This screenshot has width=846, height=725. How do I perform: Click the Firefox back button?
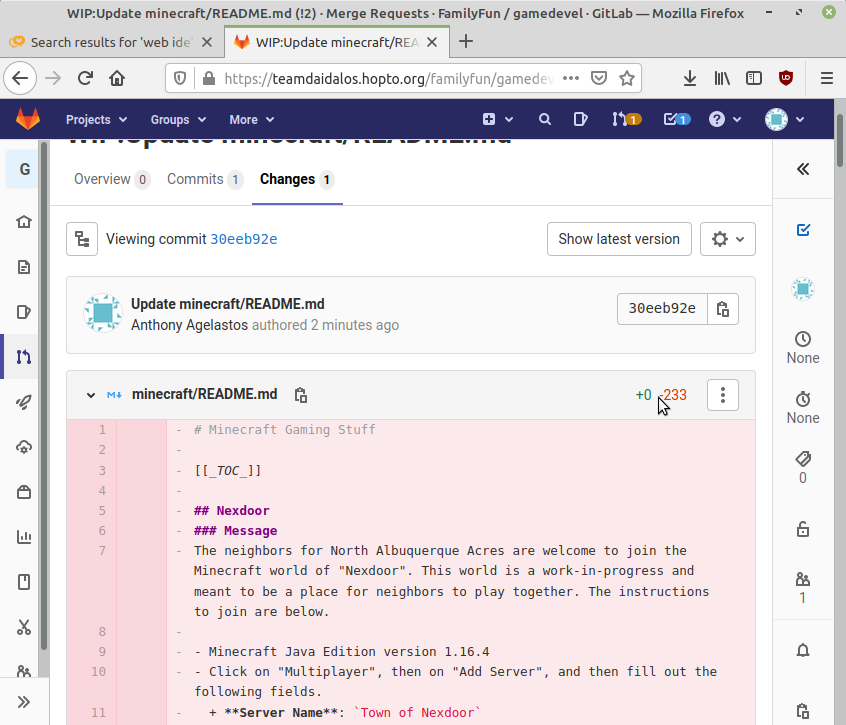click(x=21, y=79)
